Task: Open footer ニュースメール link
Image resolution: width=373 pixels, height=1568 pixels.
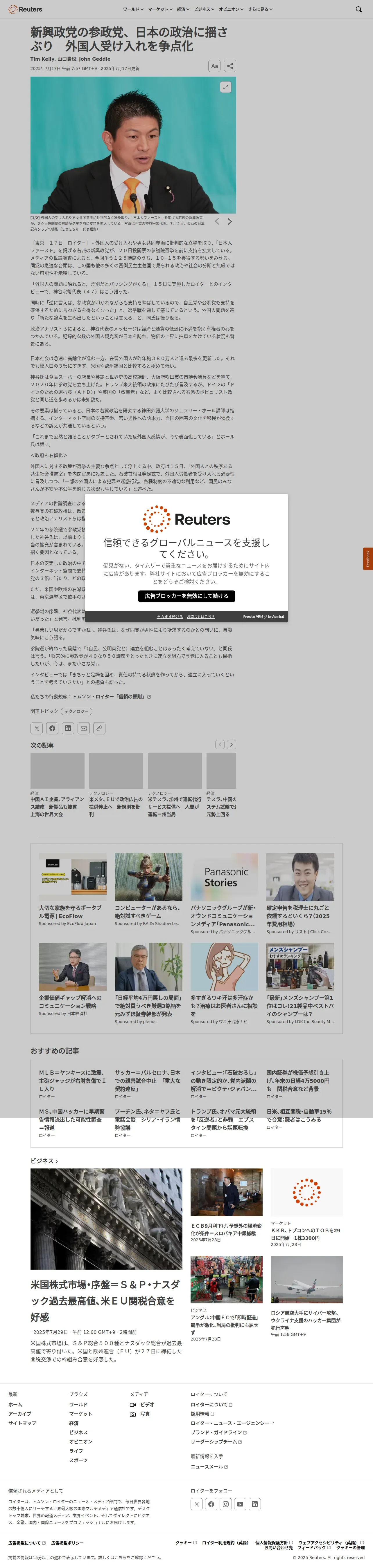Action: 209,1467
